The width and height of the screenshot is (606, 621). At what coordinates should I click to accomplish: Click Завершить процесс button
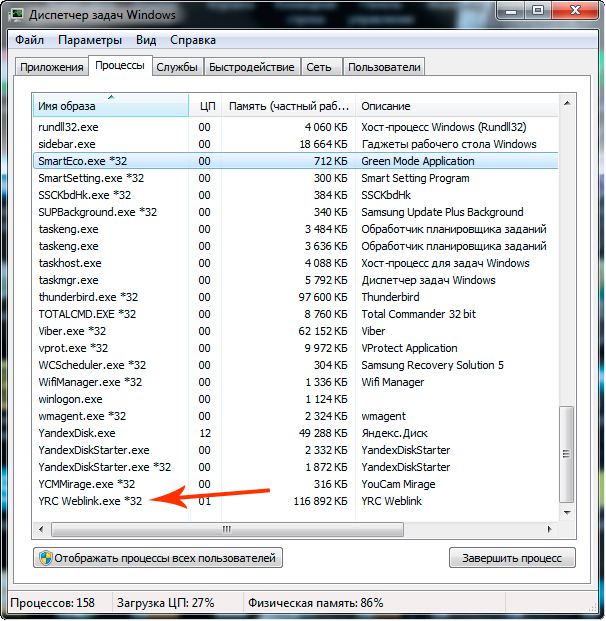pyautogui.click(x=512, y=558)
